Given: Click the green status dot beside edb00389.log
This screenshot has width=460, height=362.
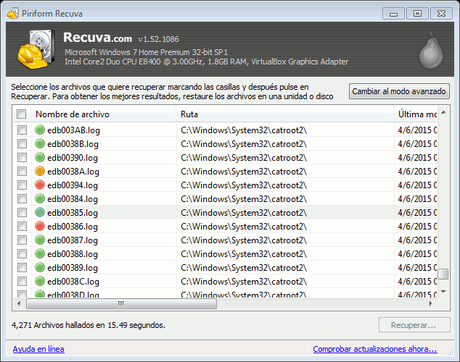Looking at the screenshot, I should [40, 267].
